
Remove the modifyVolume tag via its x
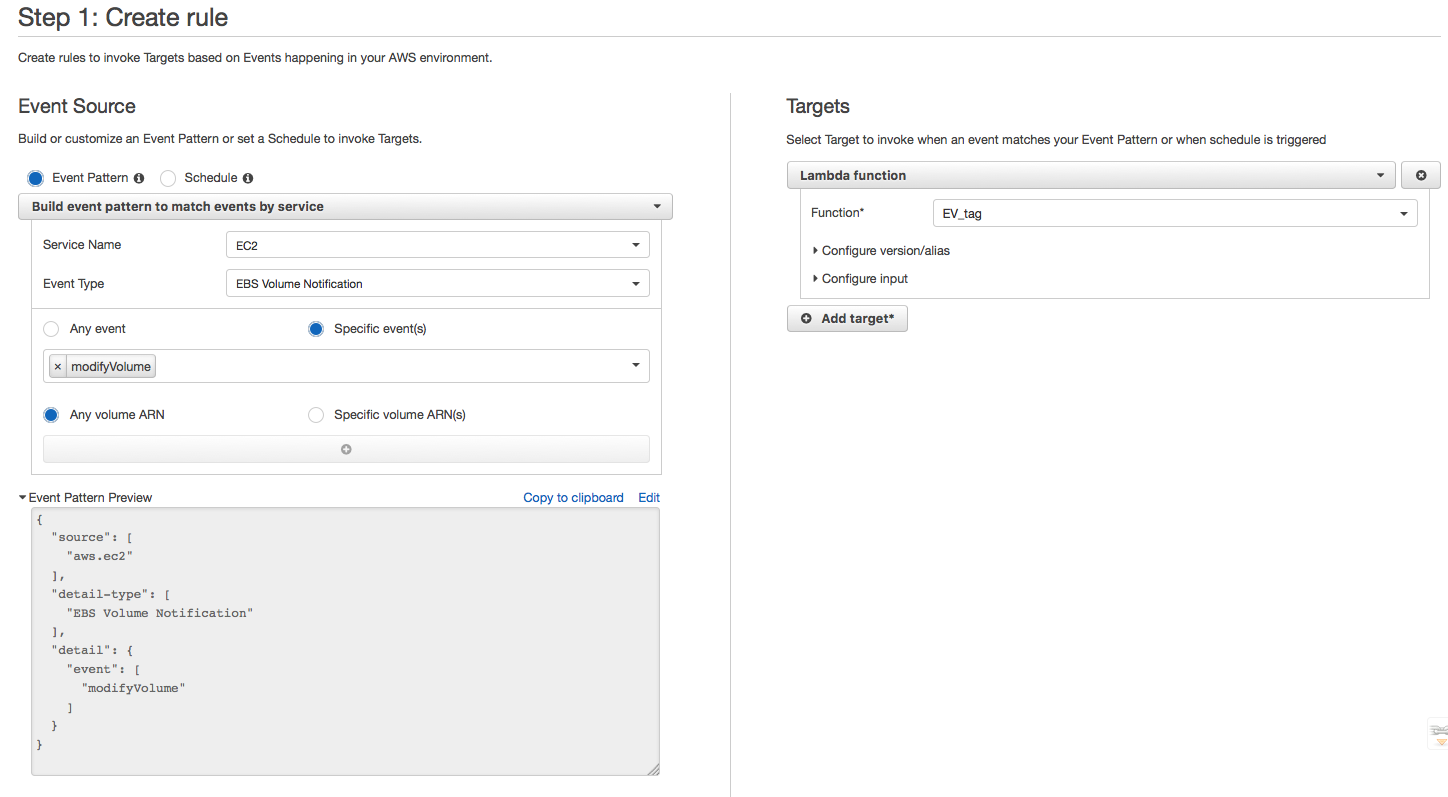pos(58,367)
